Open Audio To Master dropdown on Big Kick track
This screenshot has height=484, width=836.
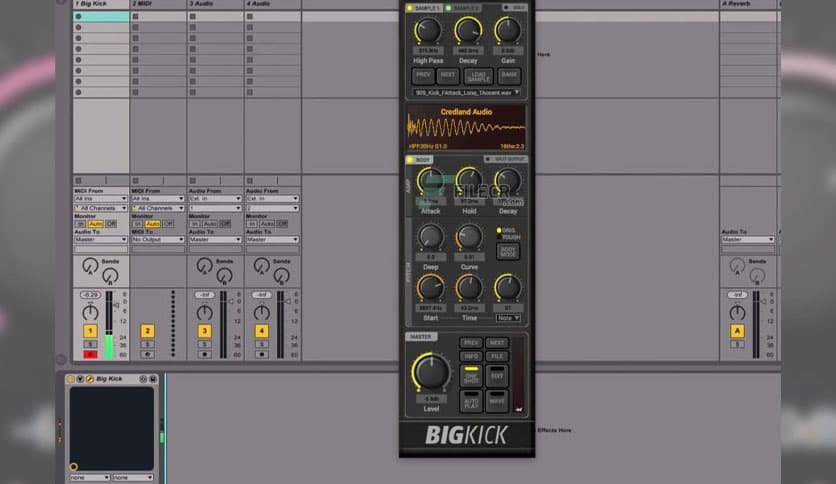point(101,239)
